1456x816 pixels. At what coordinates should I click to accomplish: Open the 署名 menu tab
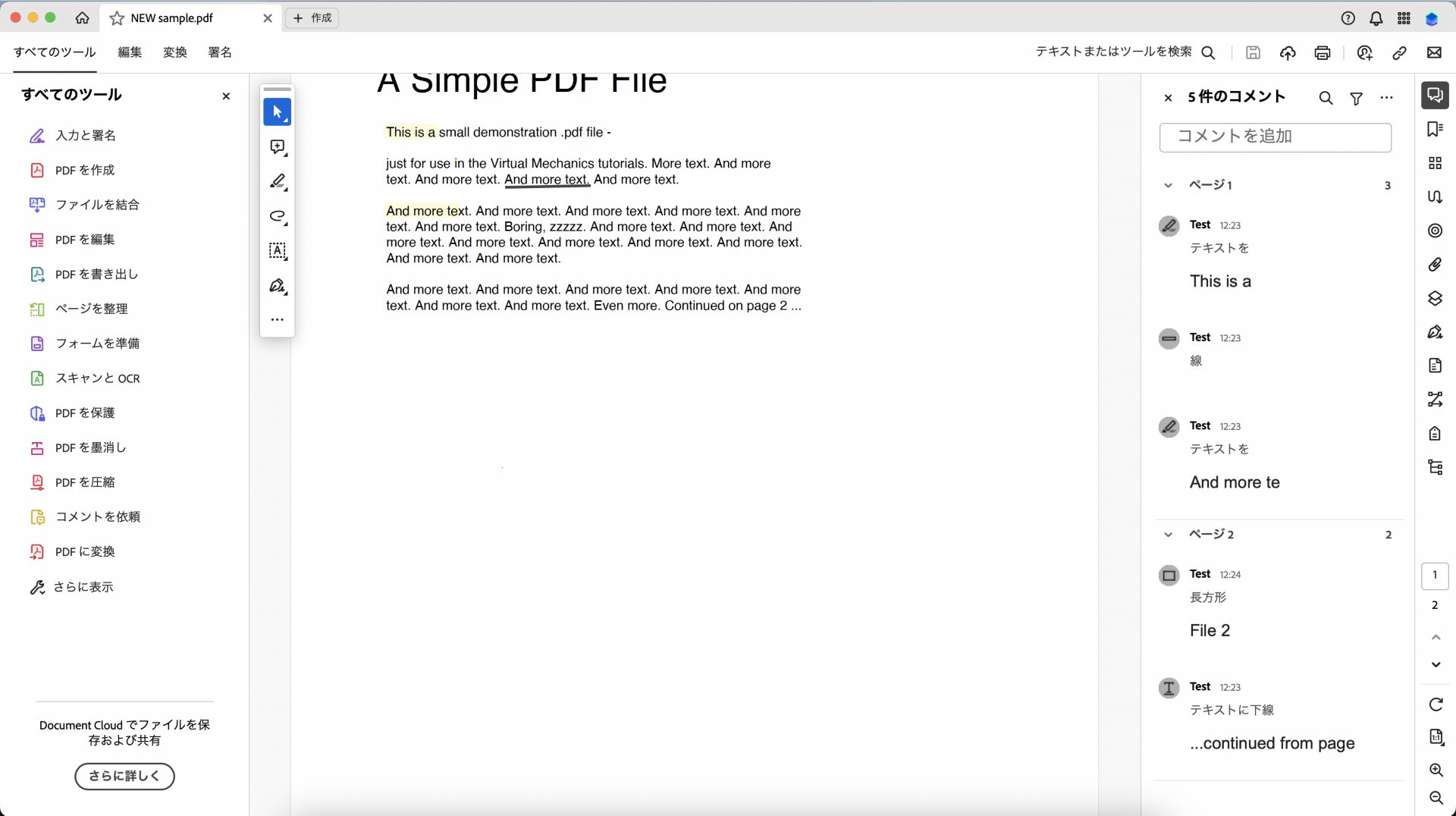220,52
